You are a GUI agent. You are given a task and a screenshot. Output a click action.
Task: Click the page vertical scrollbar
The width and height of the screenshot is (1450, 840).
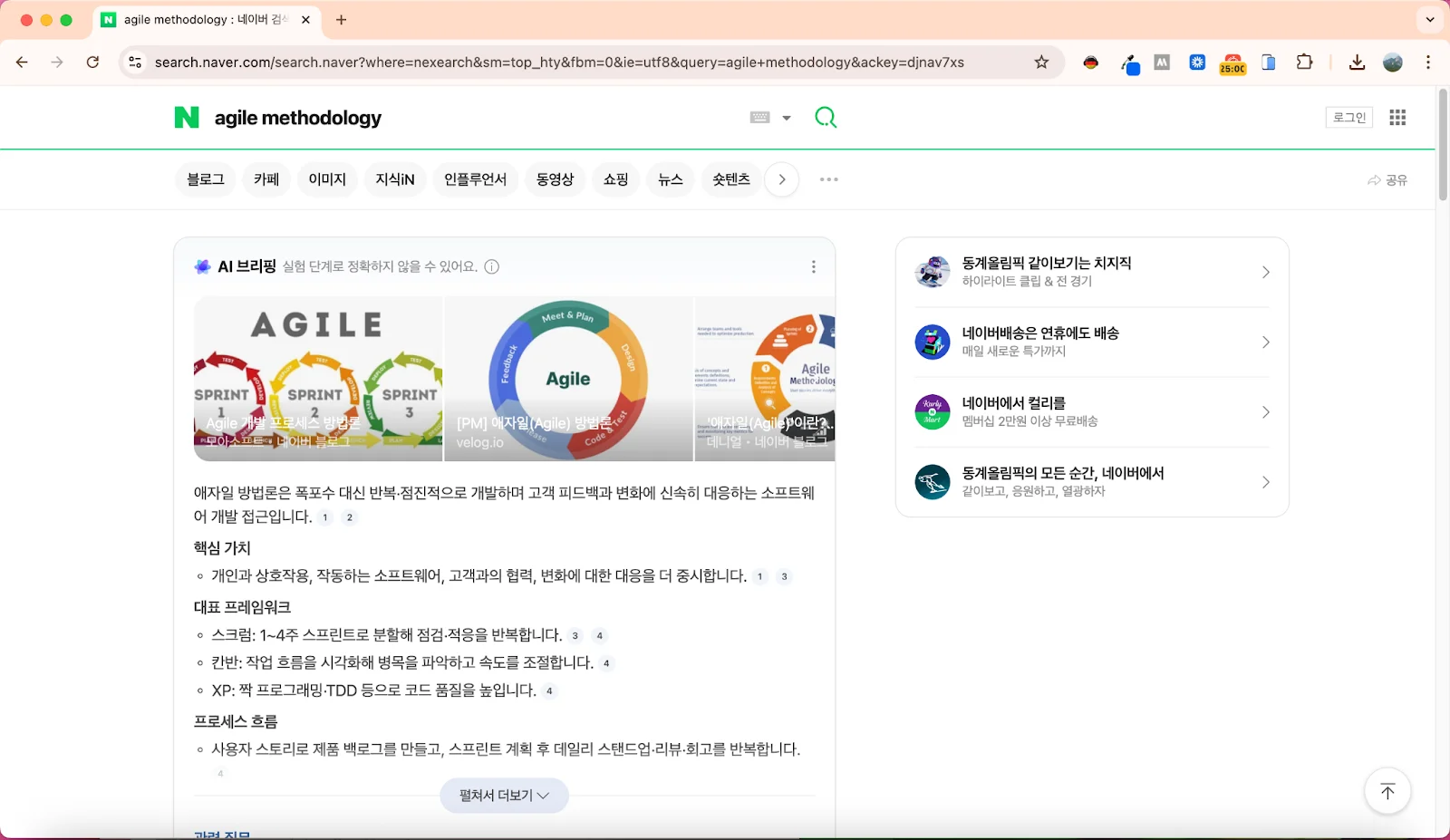point(1443,145)
